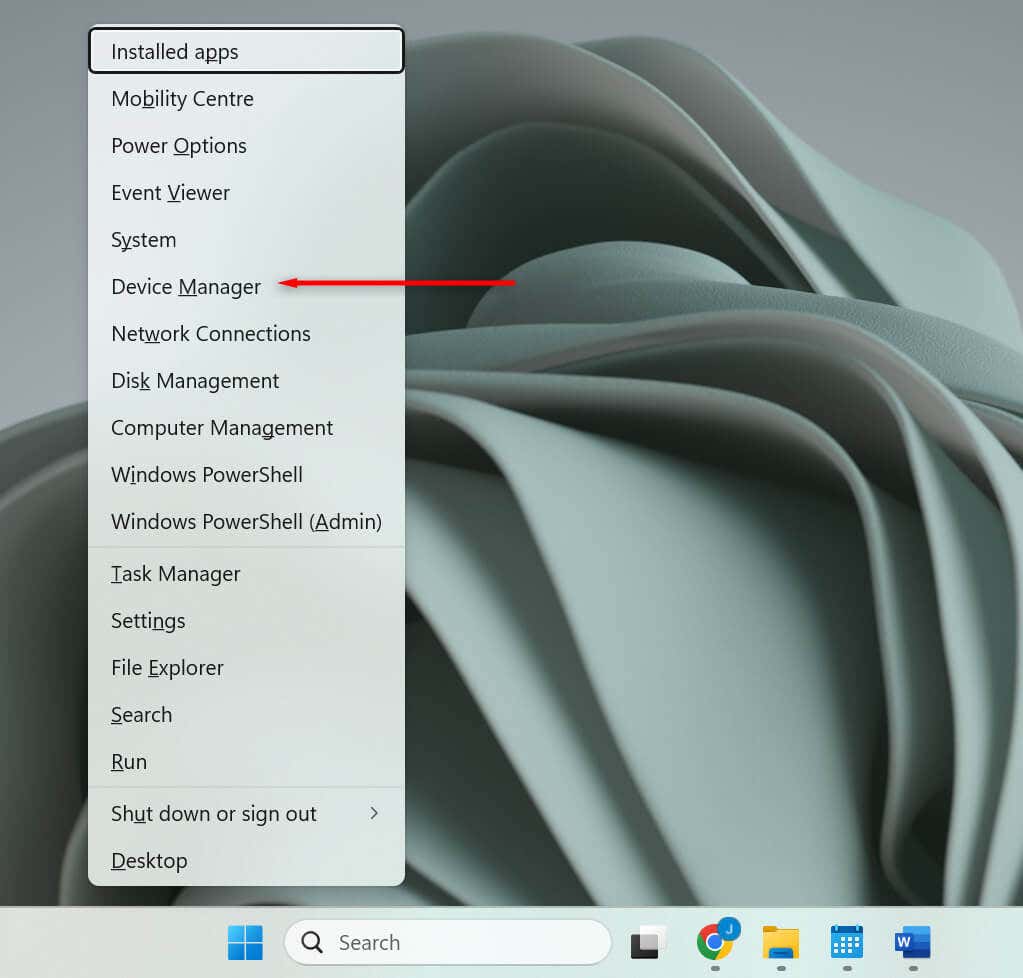Click the Windows Start button
Viewport: 1023px width, 978px height.
[245, 942]
